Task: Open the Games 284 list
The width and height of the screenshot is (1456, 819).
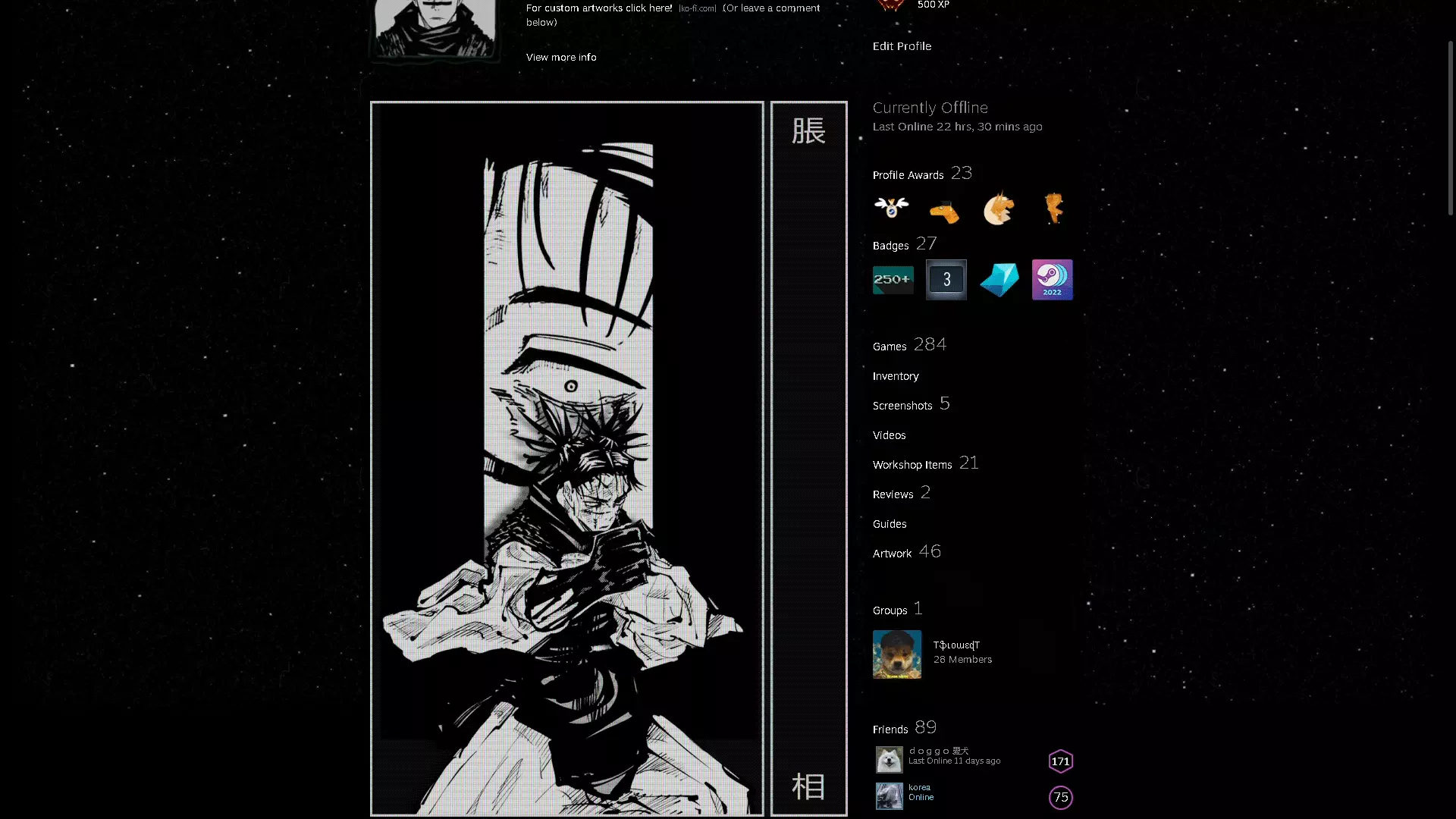Action: pos(909,345)
